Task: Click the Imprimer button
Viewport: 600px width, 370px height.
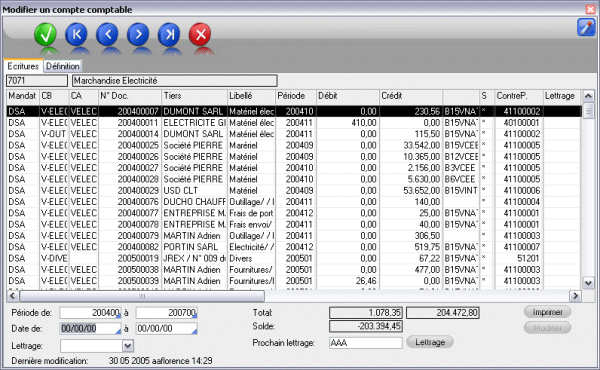Action: [548, 312]
